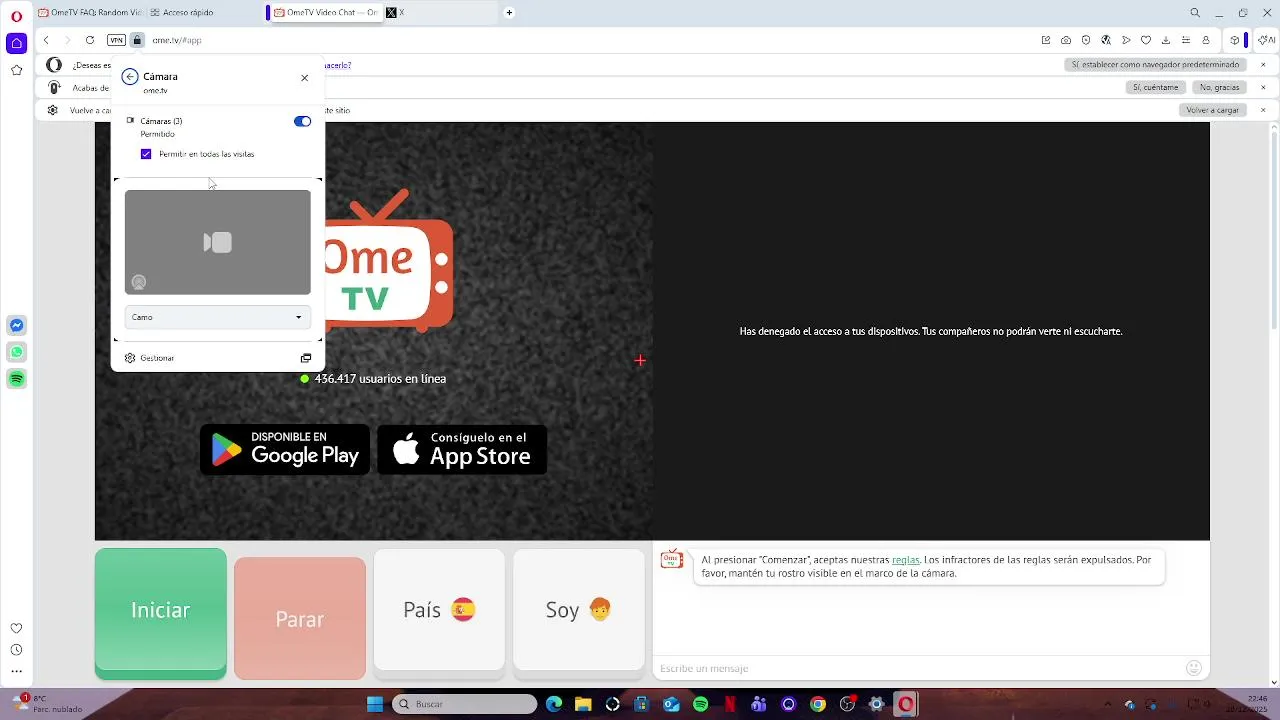Open the sidebar bookmarks star icon
The height and width of the screenshot is (720, 1280).
(x=16, y=70)
